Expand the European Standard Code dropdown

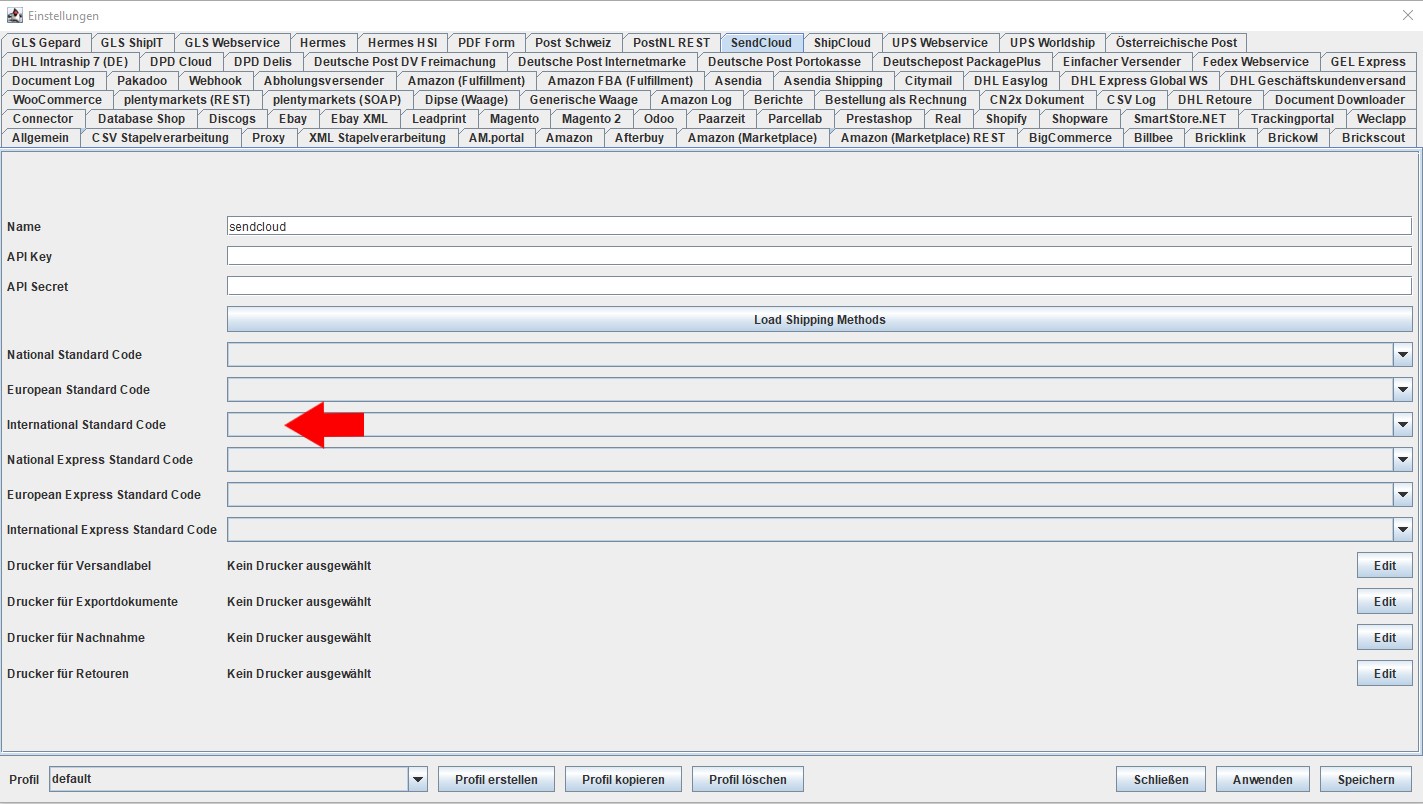click(1403, 390)
